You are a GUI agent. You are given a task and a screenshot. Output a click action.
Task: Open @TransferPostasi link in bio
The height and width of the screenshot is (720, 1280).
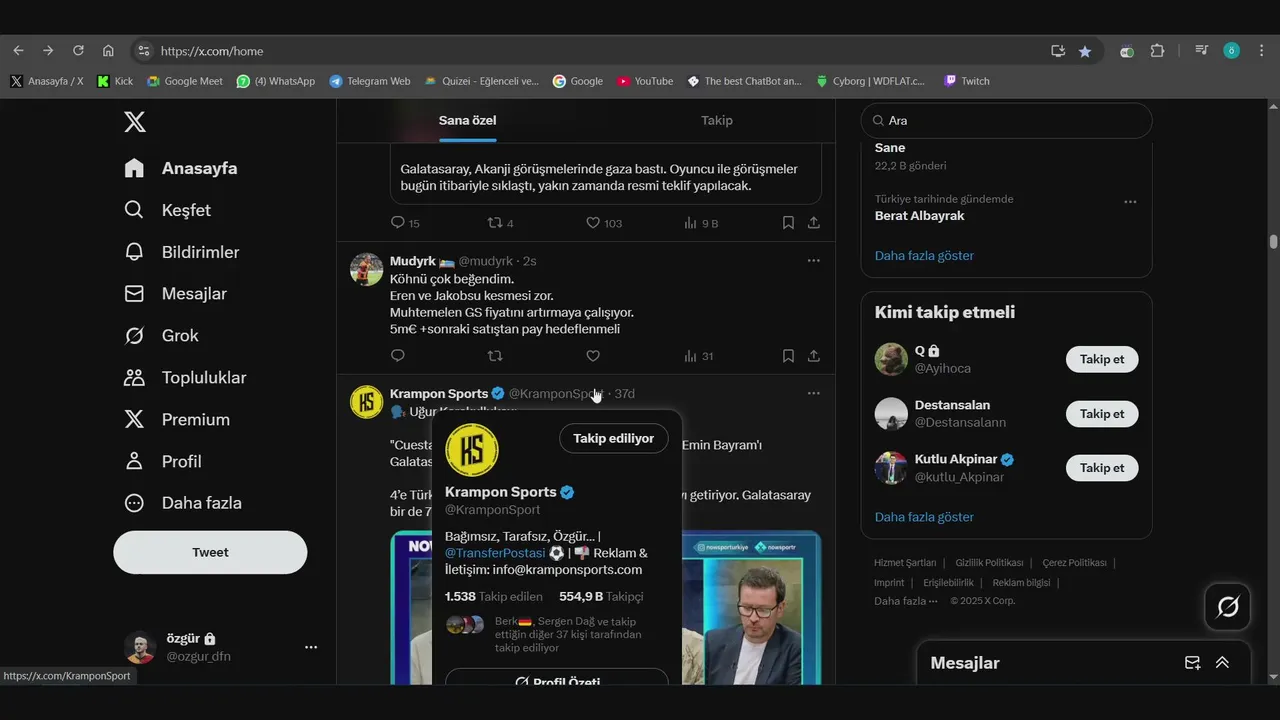495,553
